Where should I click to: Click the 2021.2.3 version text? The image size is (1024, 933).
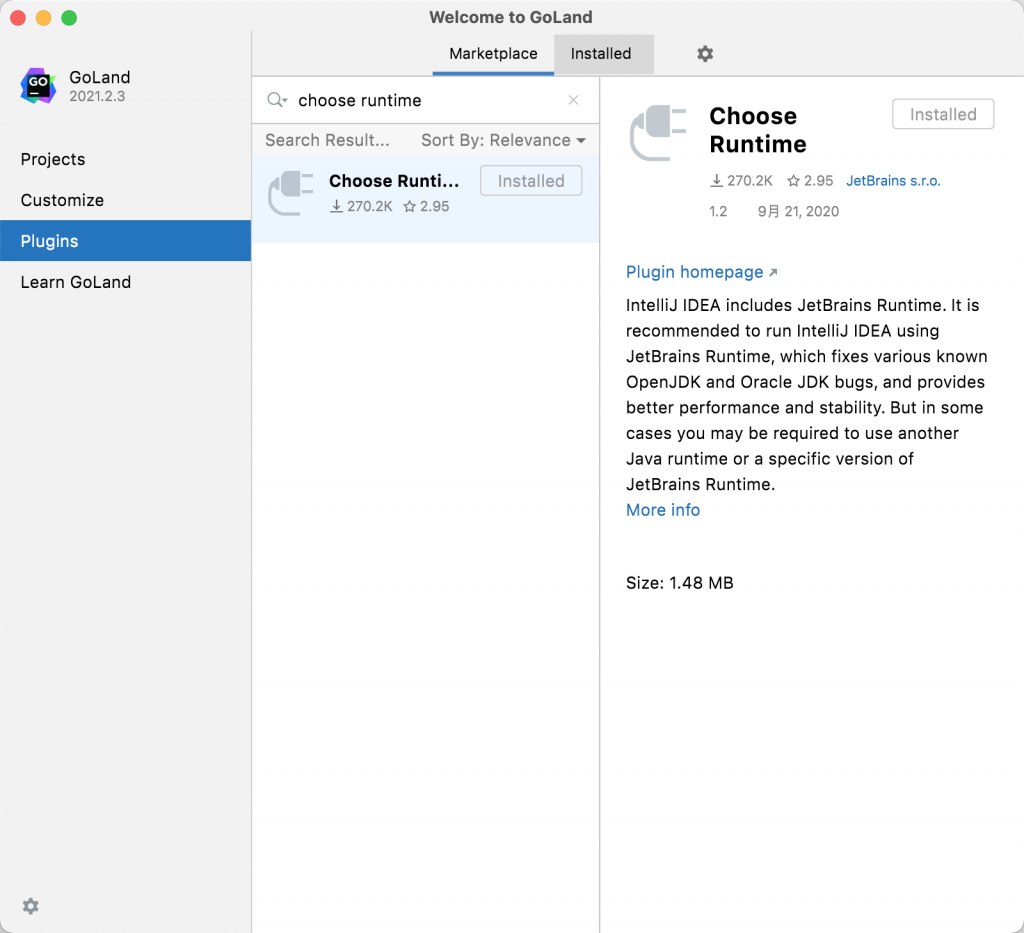point(97,96)
